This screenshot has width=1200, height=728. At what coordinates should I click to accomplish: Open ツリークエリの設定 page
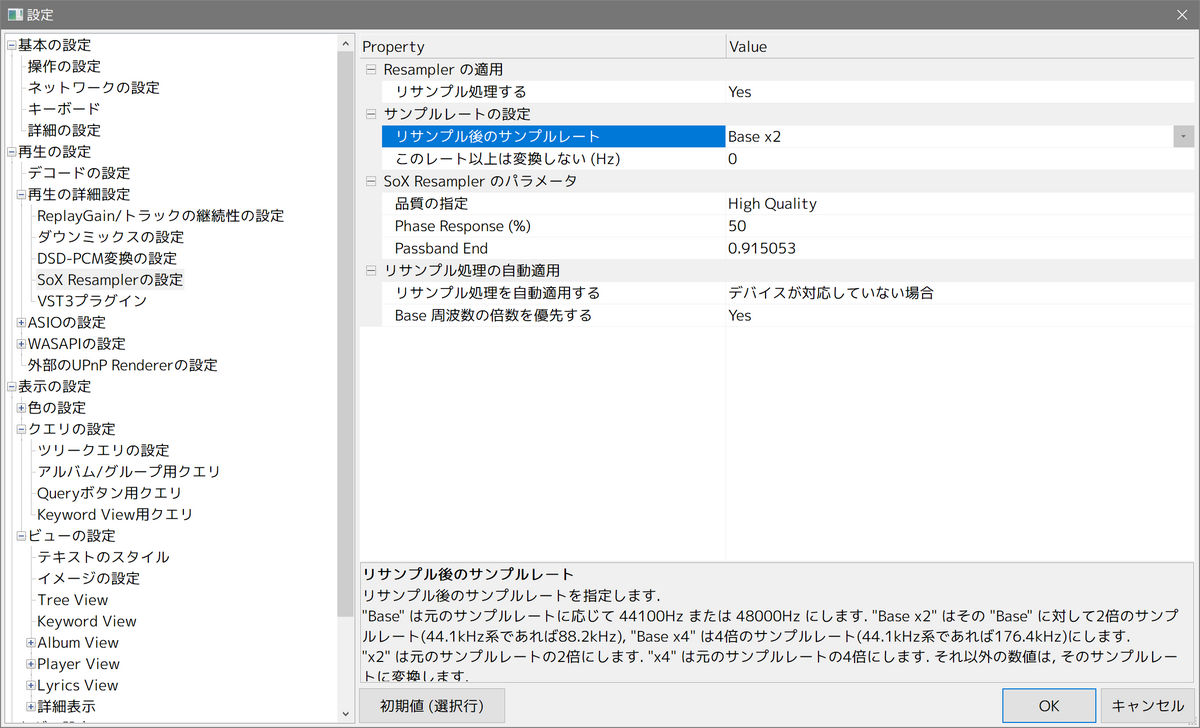(x=103, y=451)
